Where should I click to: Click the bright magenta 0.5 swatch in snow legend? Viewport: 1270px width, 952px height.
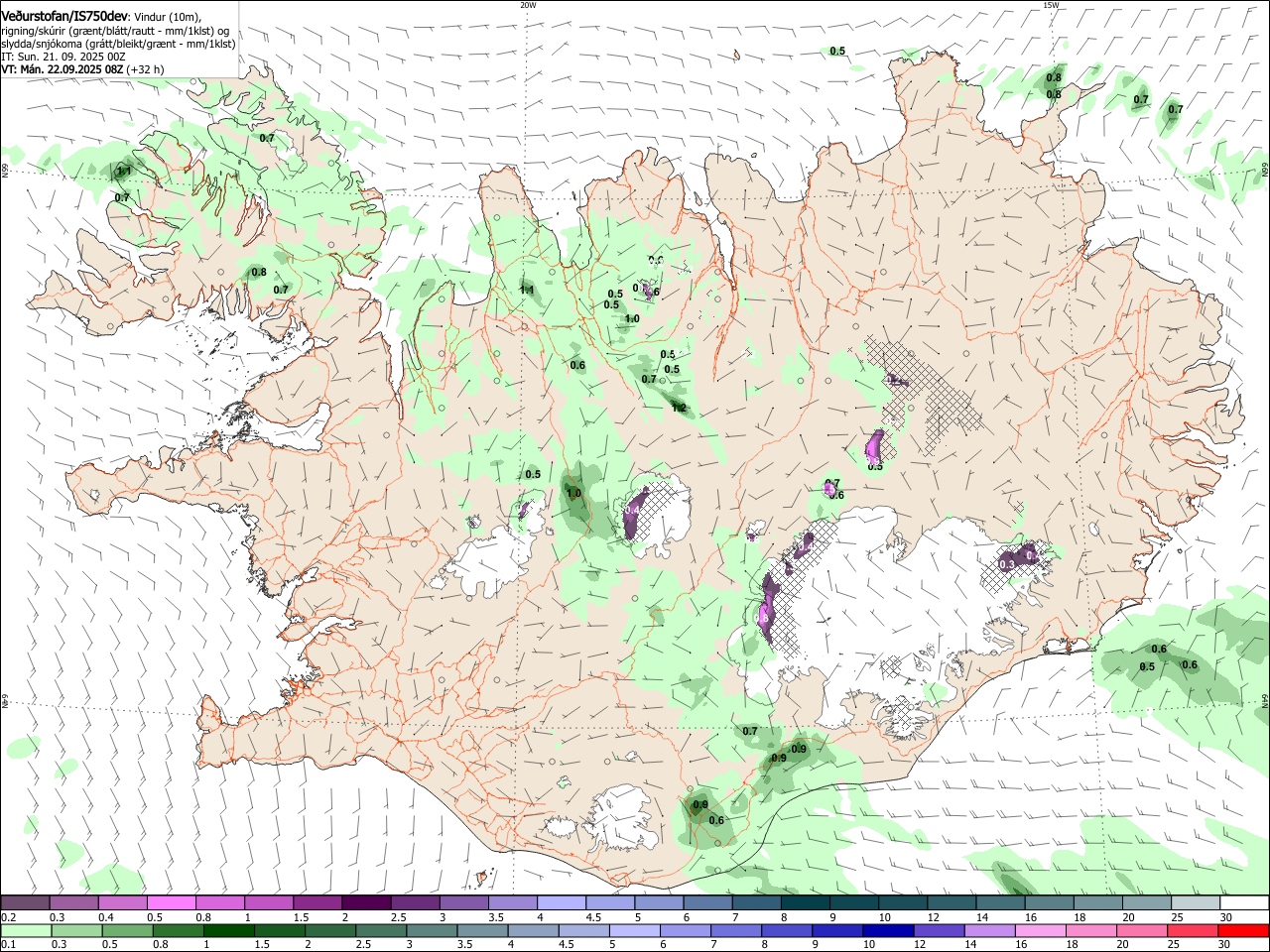coord(171,902)
